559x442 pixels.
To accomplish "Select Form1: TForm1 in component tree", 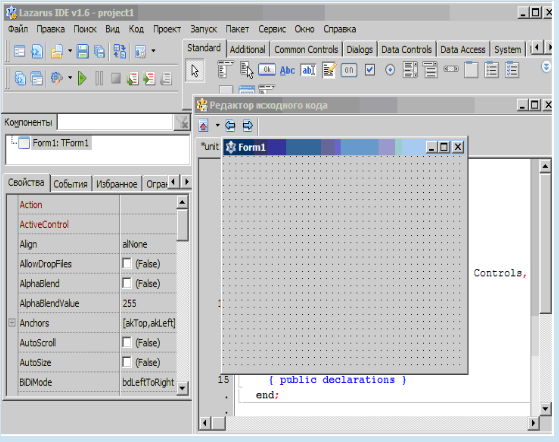I will (x=60, y=143).
